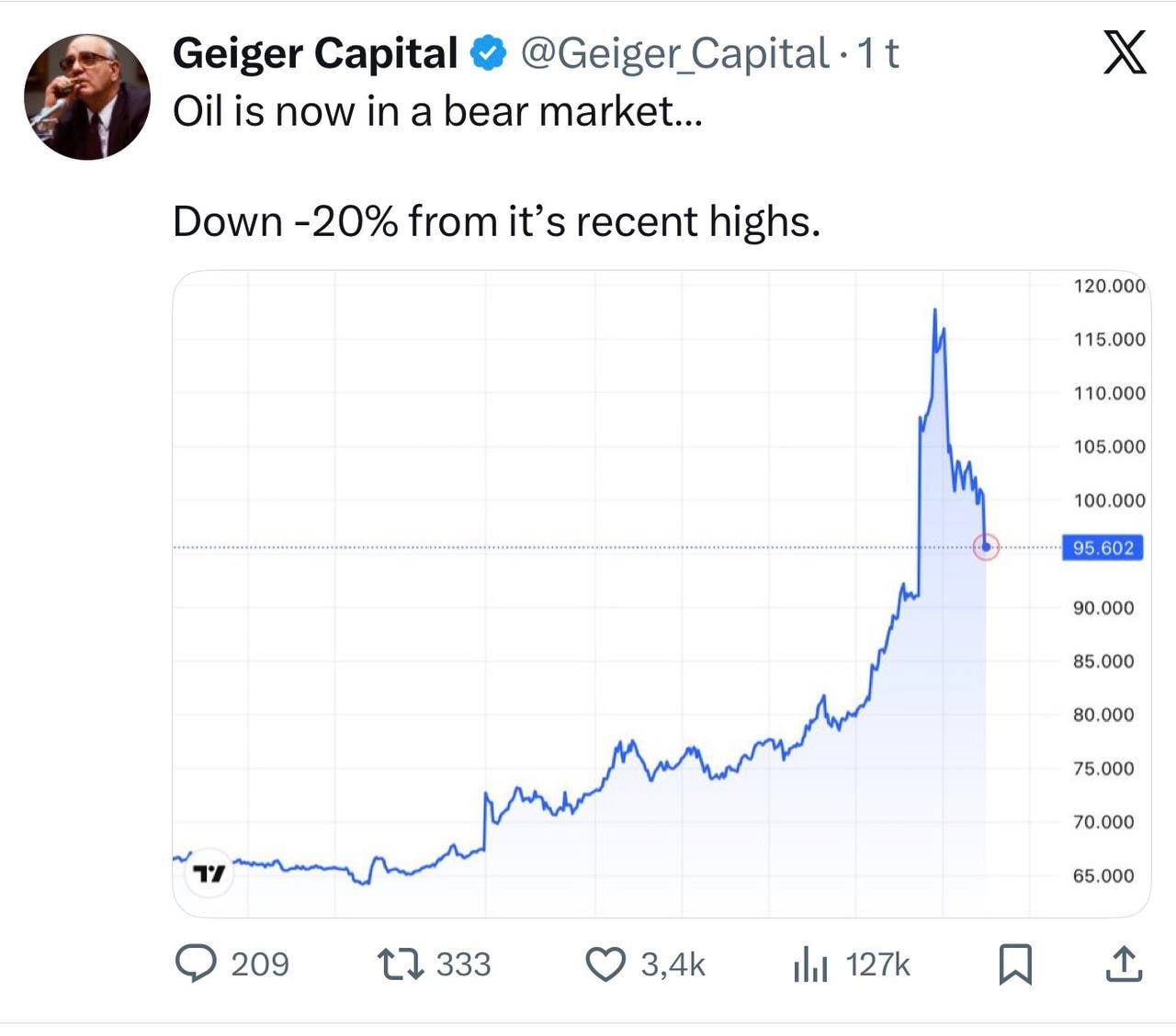
Task: Open the Geiger Capital display name link
Action: pos(315,53)
